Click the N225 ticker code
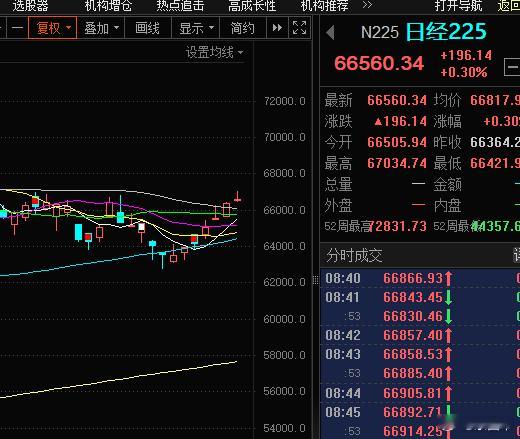 click(380, 33)
